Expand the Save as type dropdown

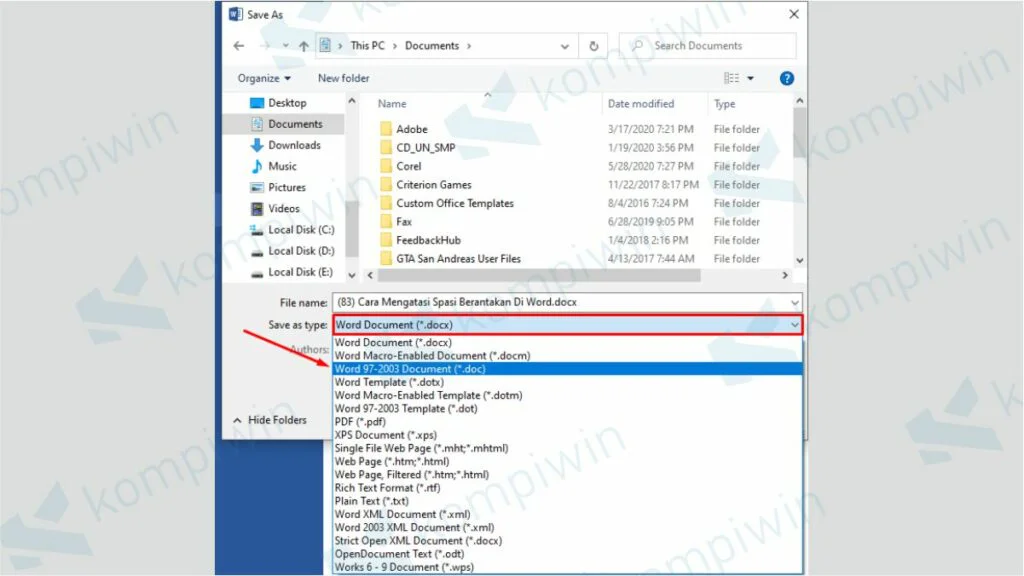(x=795, y=325)
